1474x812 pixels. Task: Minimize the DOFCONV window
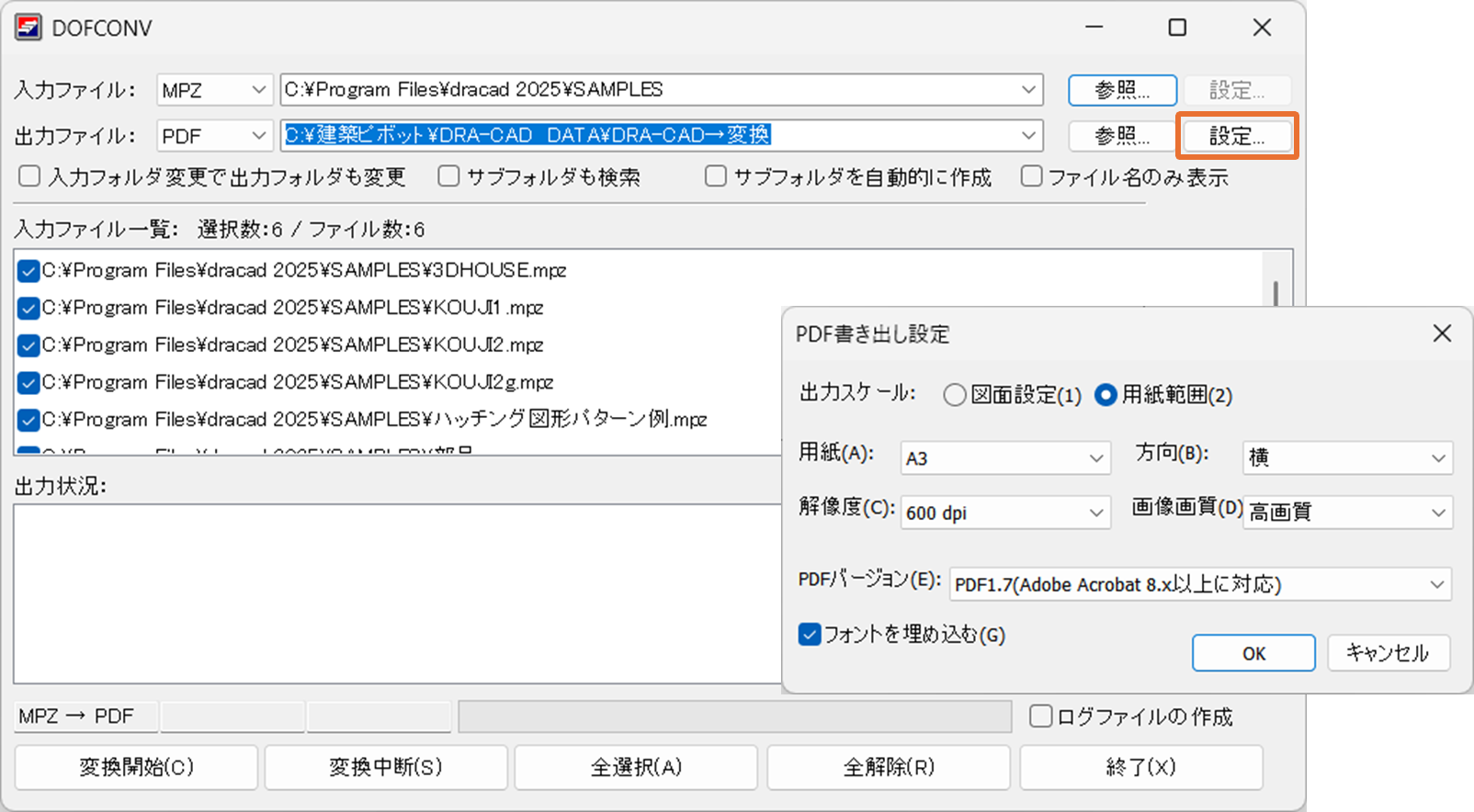tap(1094, 28)
